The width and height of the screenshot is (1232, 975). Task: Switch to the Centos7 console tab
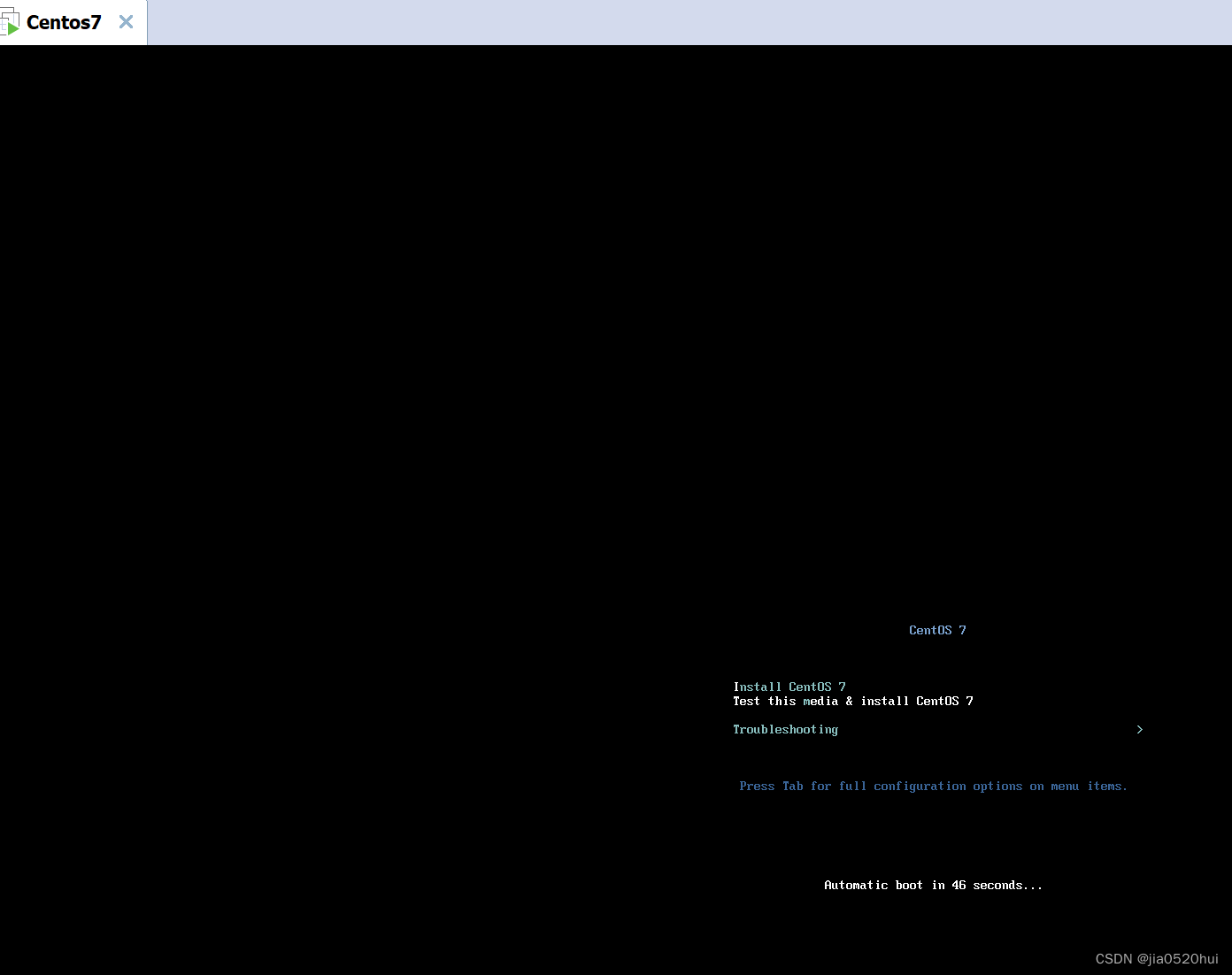tap(62, 22)
